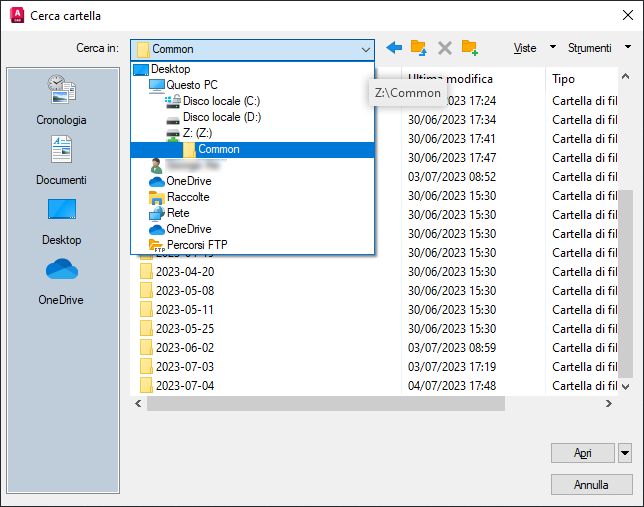Create new folder icon
Screen dimensions: 644x507
(469, 48)
